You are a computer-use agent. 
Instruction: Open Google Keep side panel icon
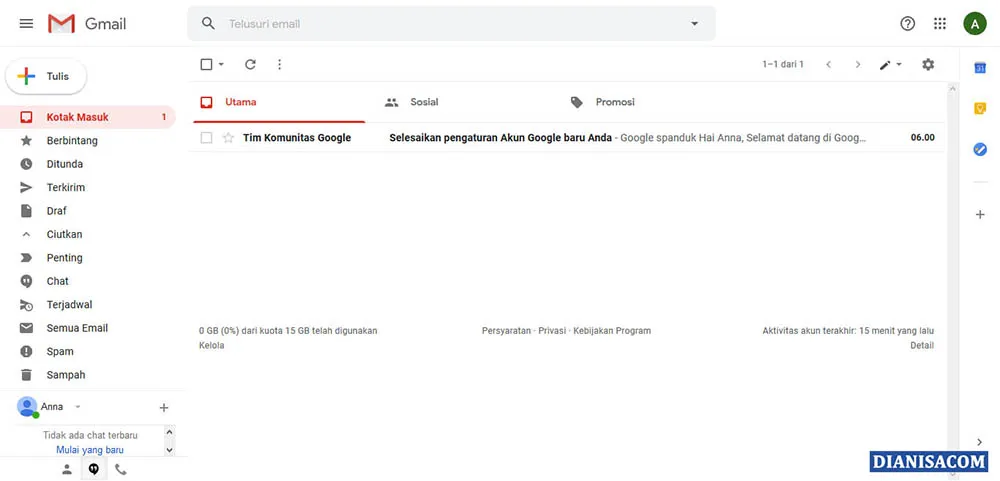980,108
